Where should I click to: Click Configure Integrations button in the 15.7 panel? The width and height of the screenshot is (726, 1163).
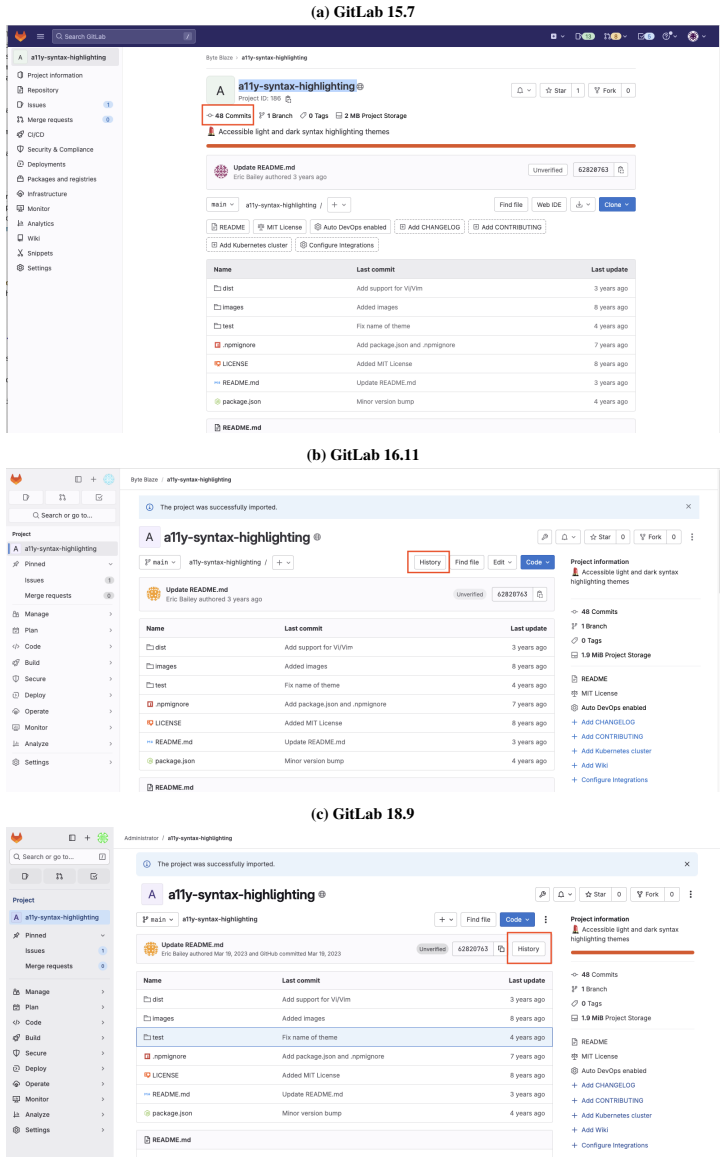337,245
